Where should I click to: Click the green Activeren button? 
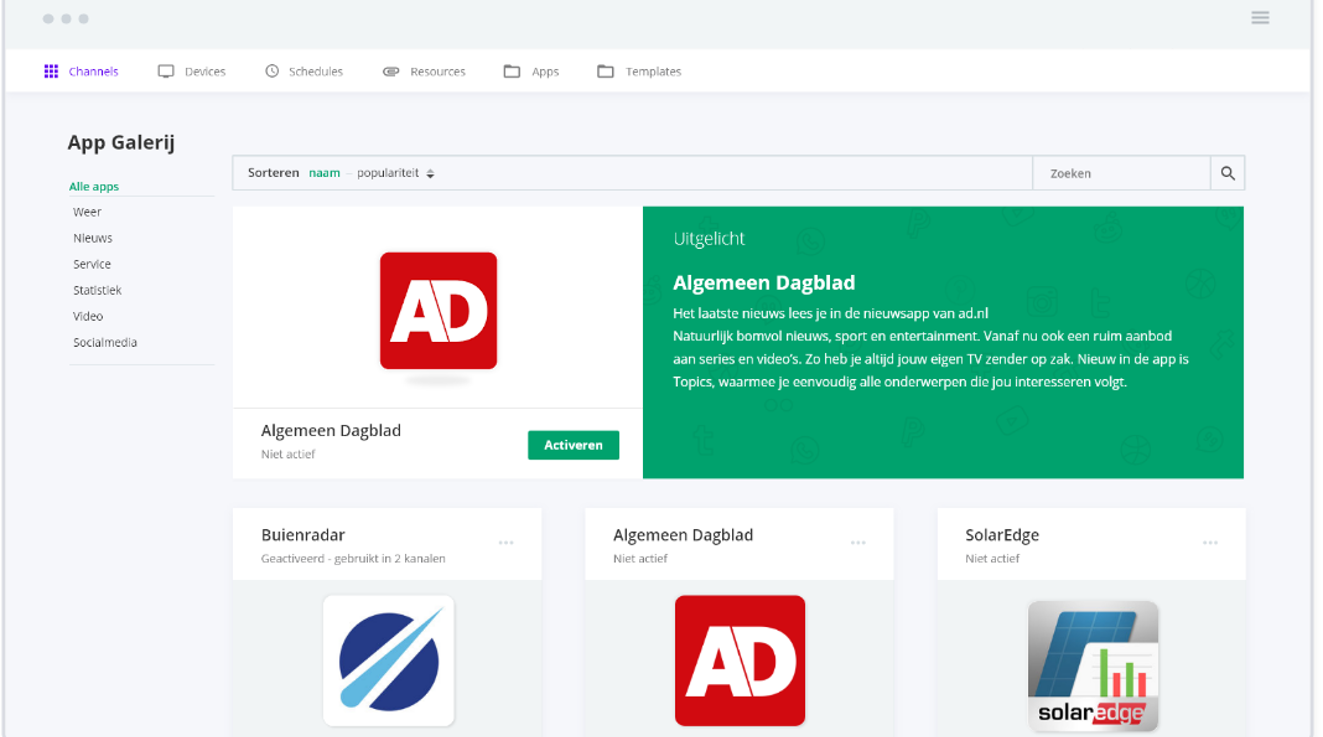tap(573, 445)
